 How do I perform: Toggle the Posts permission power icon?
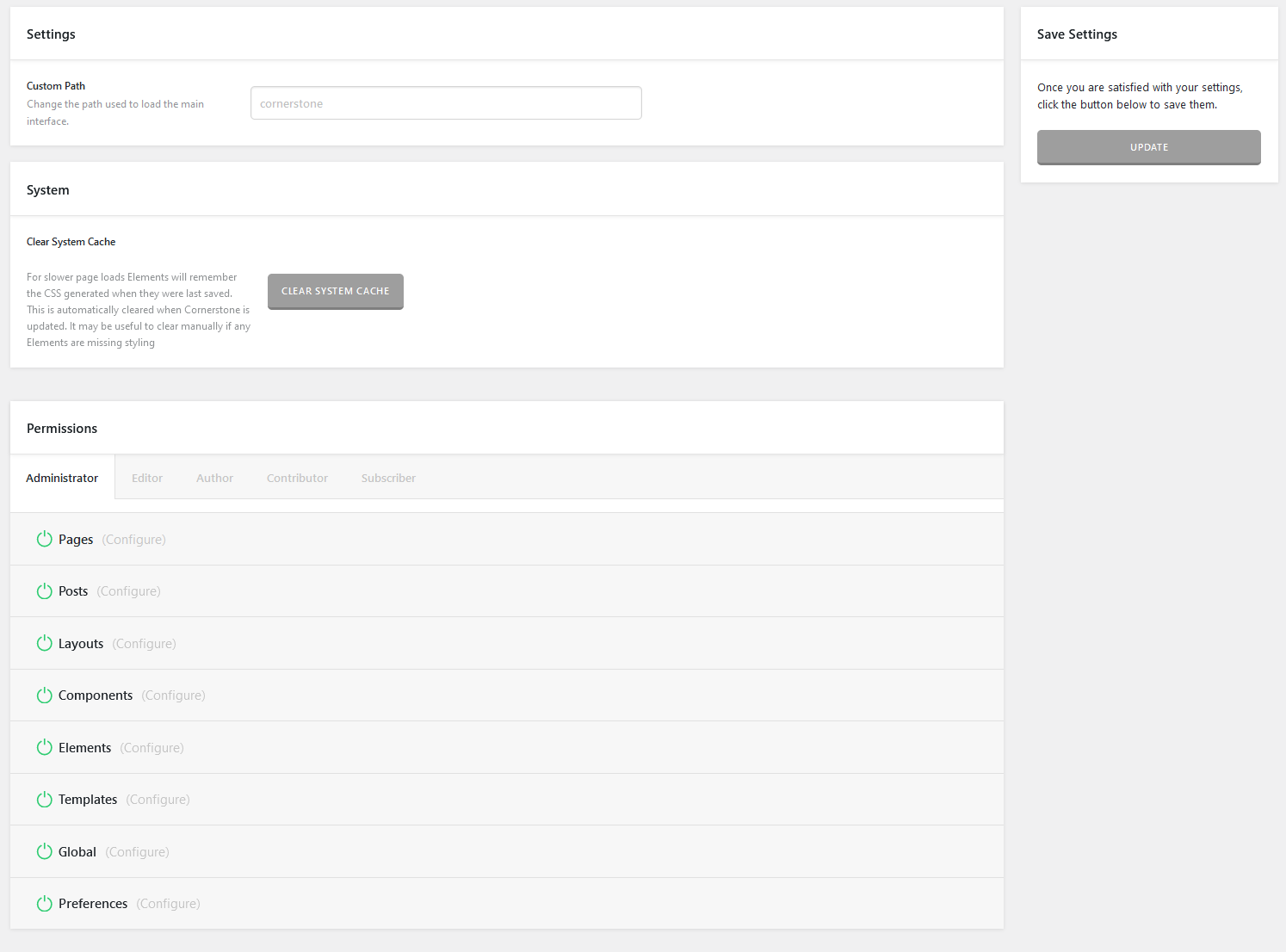pyautogui.click(x=45, y=591)
